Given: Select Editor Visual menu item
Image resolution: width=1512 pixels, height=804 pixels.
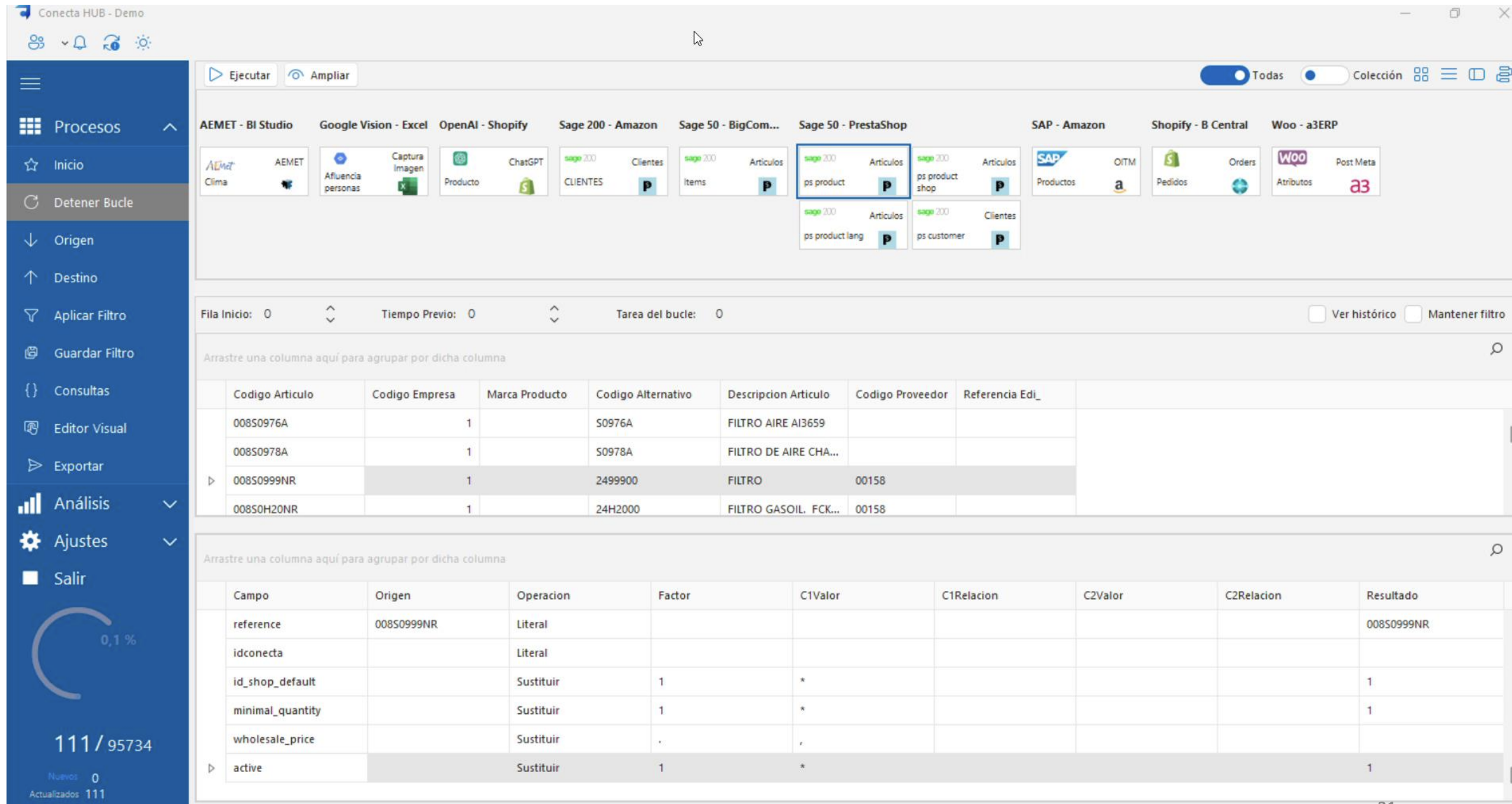Looking at the screenshot, I should (x=90, y=428).
